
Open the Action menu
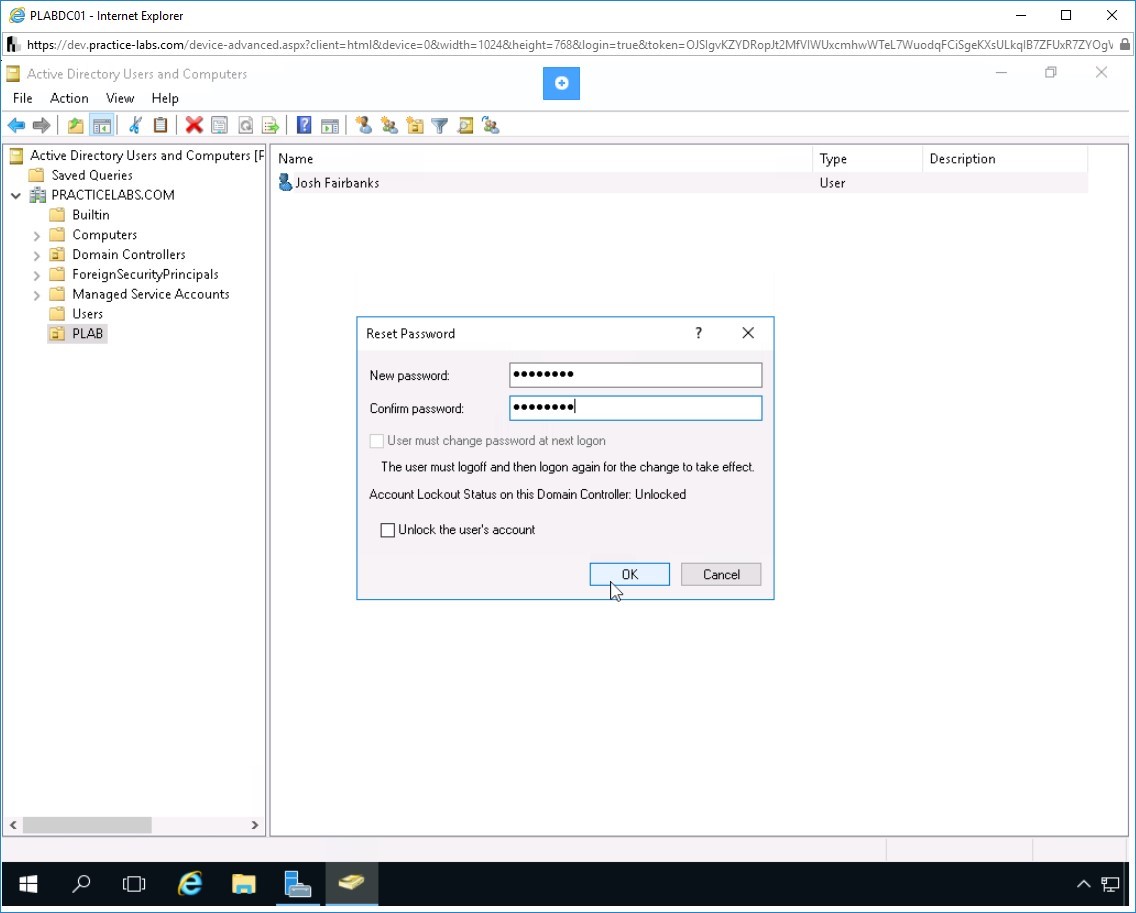click(x=69, y=98)
